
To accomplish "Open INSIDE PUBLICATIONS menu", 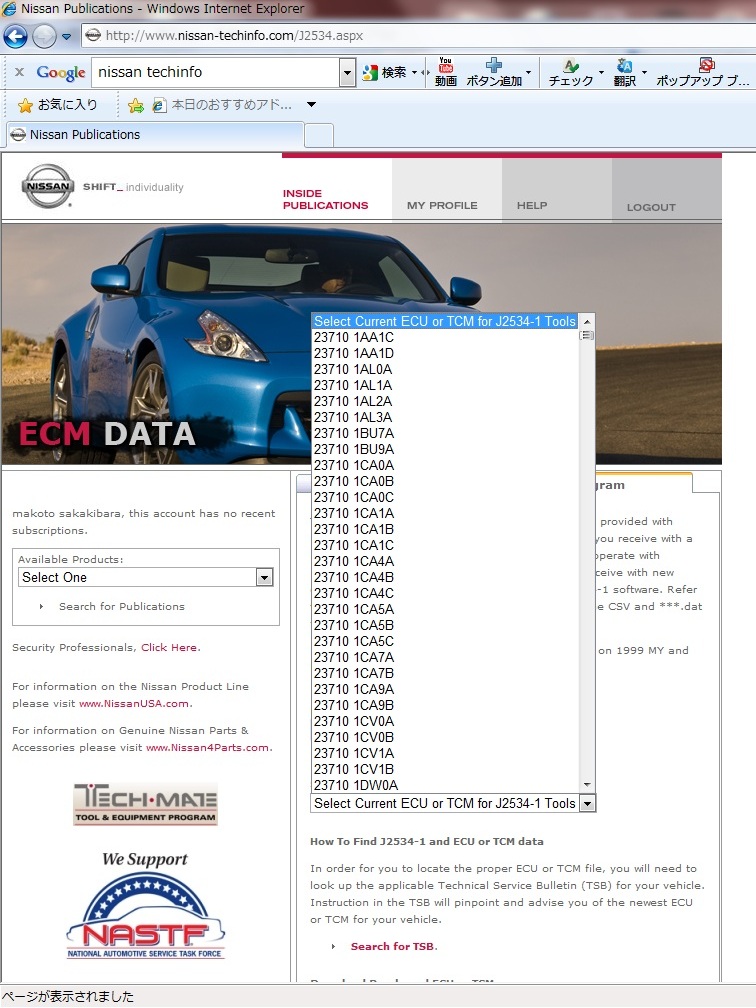I will pyautogui.click(x=325, y=199).
